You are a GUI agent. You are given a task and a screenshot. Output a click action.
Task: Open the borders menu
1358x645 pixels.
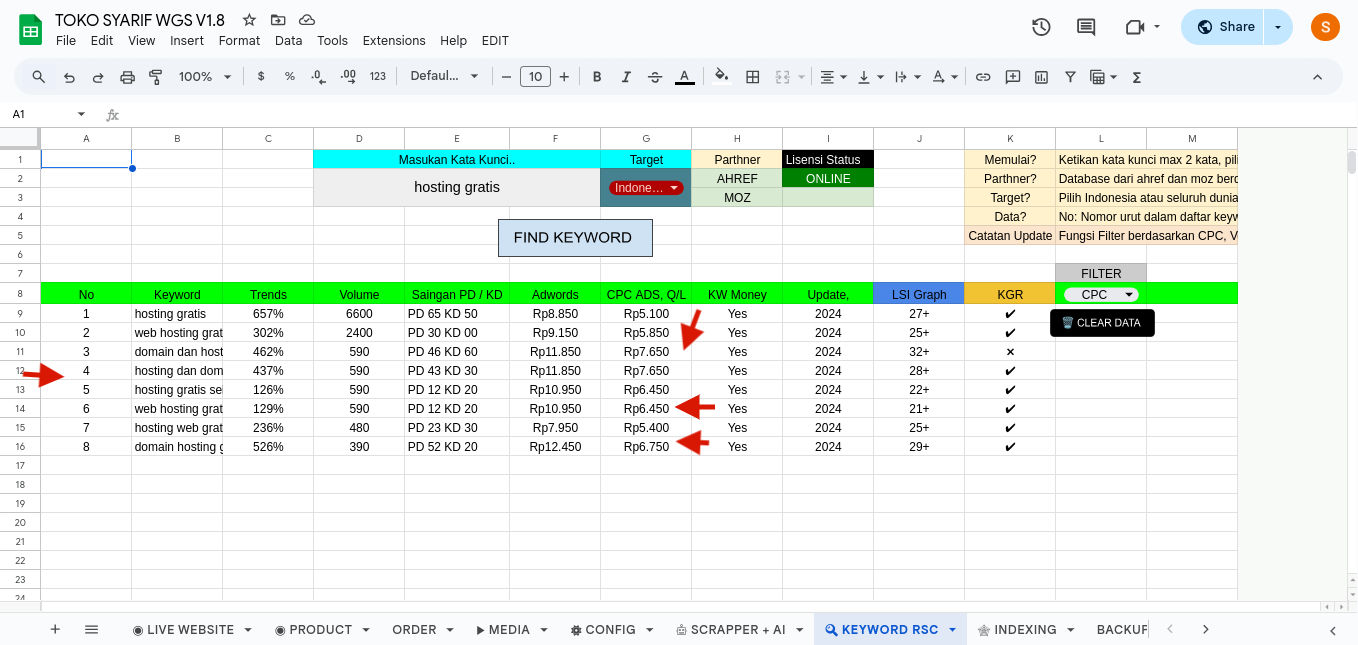click(x=753, y=76)
